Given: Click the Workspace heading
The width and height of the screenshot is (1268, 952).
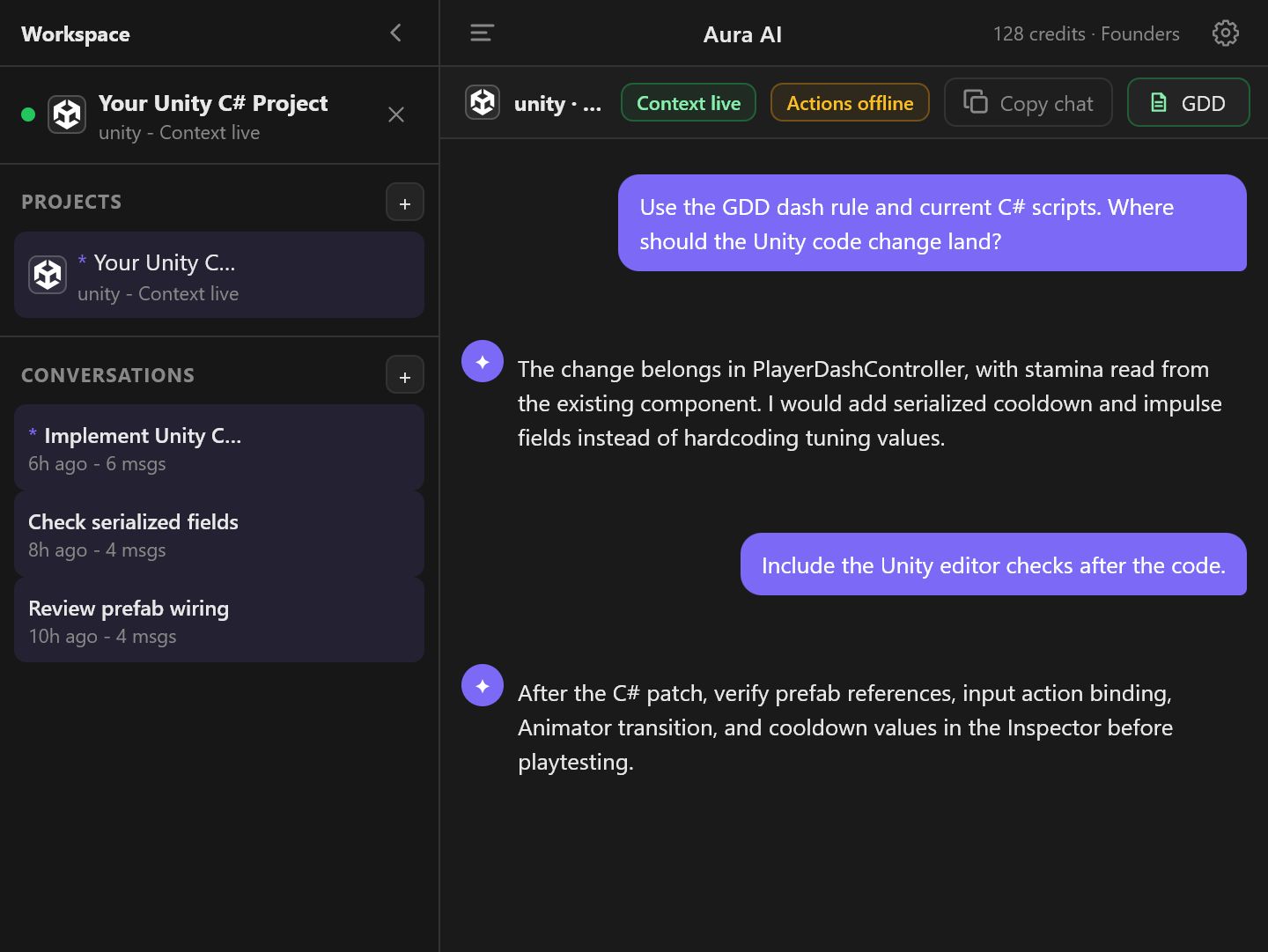Looking at the screenshot, I should pyautogui.click(x=76, y=34).
